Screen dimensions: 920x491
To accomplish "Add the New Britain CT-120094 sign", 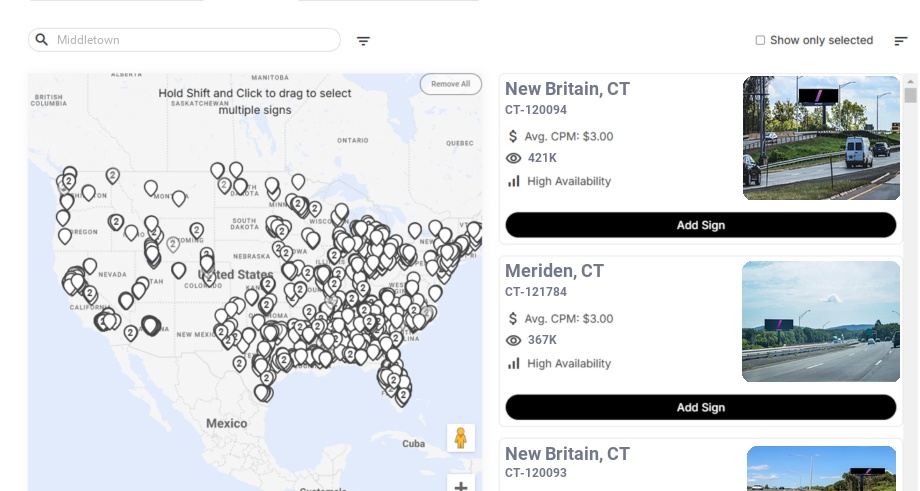I will [x=700, y=225].
